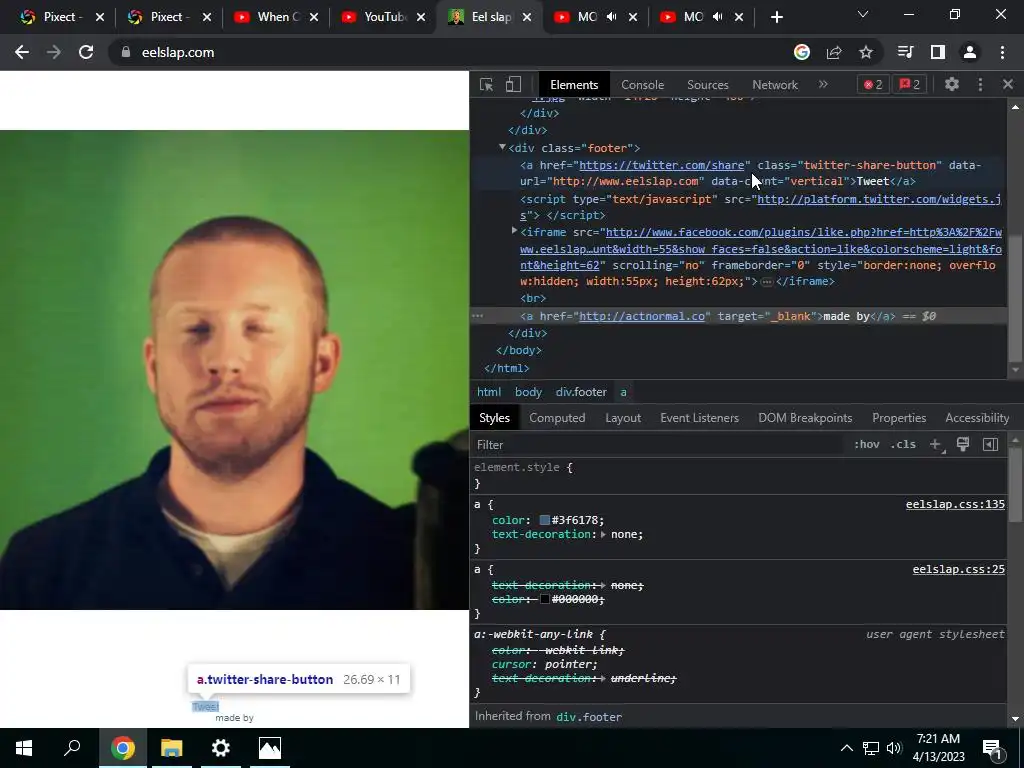Screen dimensions: 1024x768
Task: Reload the eelslap.com page
Action: (86, 52)
